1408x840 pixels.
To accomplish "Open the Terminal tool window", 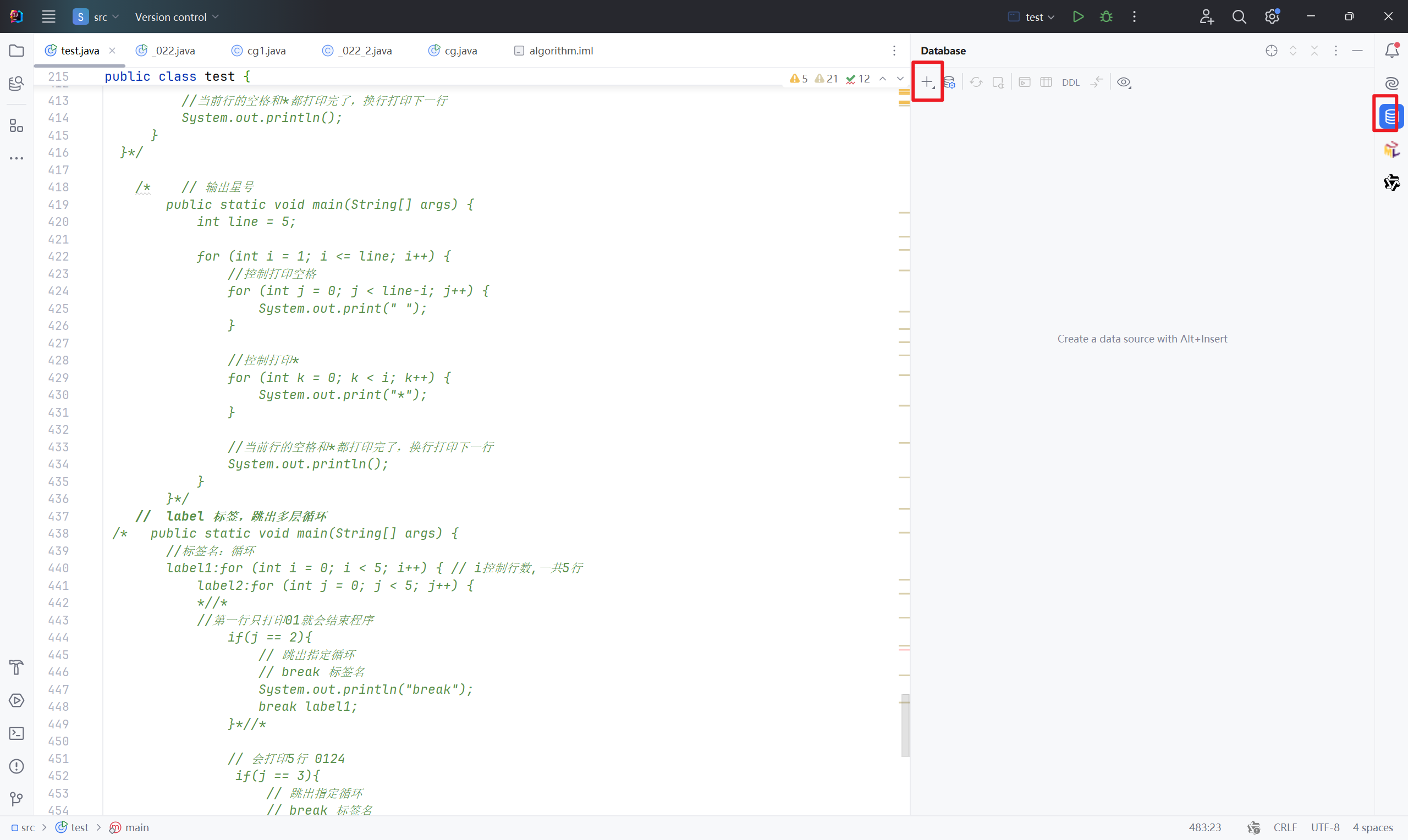I will [x=16, y=733].
